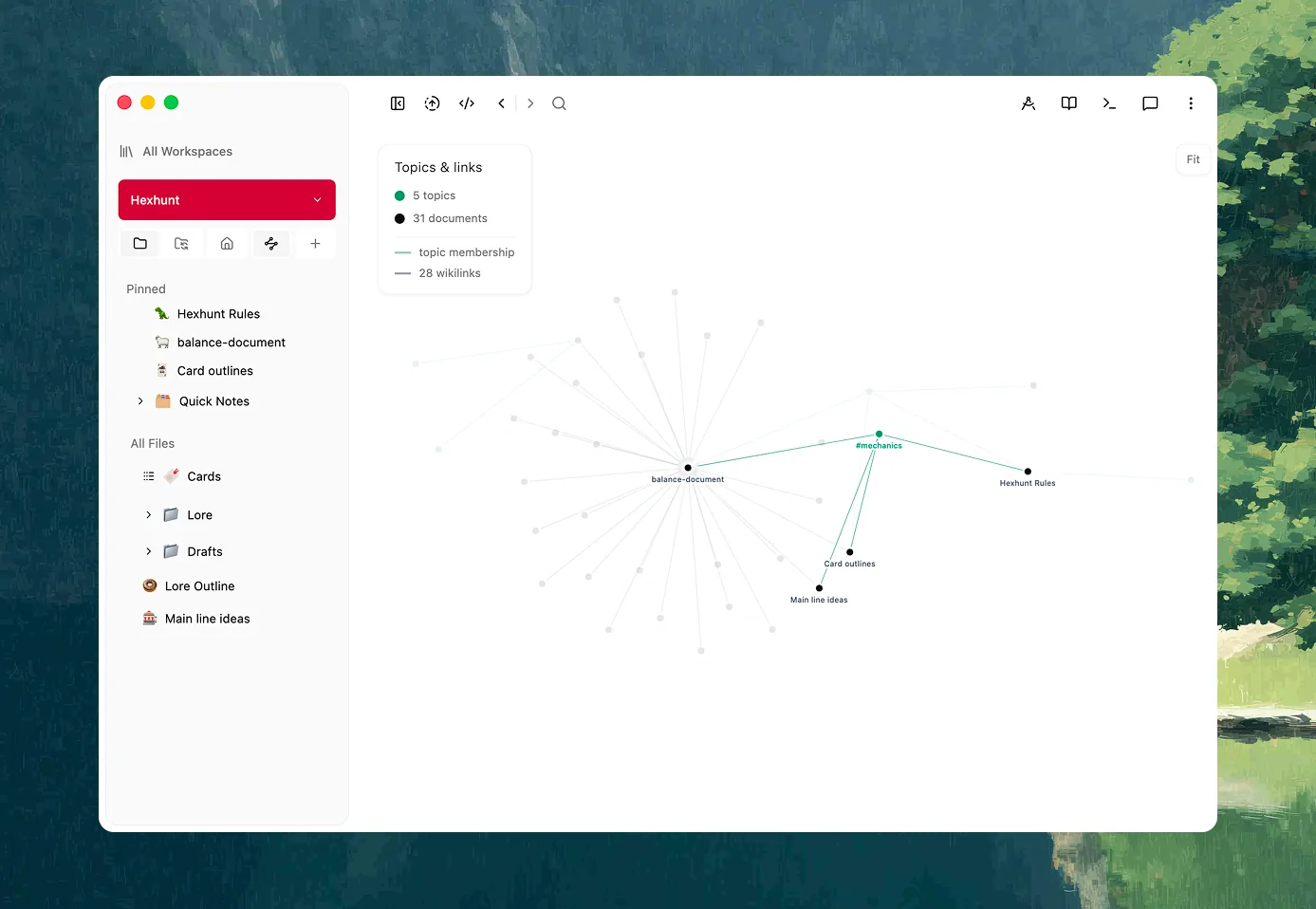Screen dimensions: 1316x909
Task: Open the code view icon
Action: [x=467, y=103]
